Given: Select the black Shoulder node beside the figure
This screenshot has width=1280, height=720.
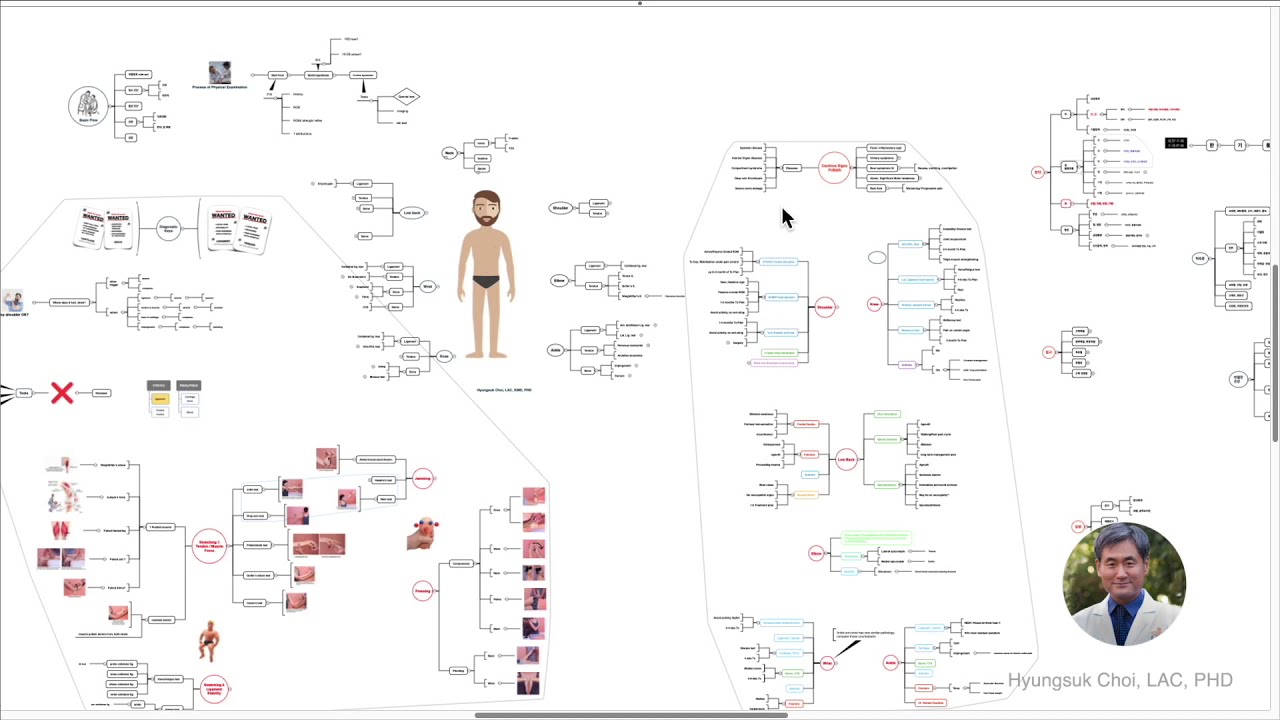Looking at the screenshot, I should (560, 208).
